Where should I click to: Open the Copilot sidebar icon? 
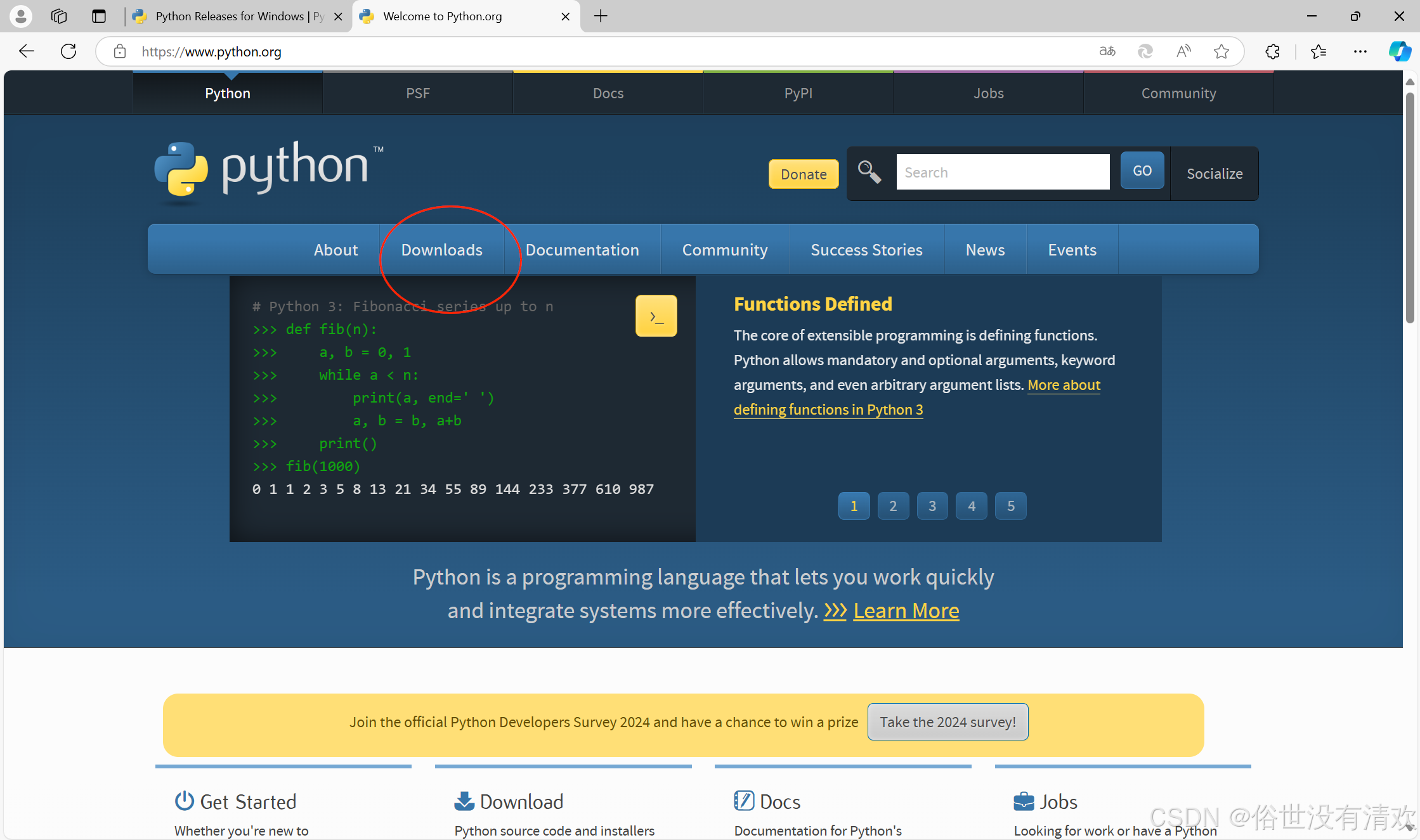point(1400,51)
